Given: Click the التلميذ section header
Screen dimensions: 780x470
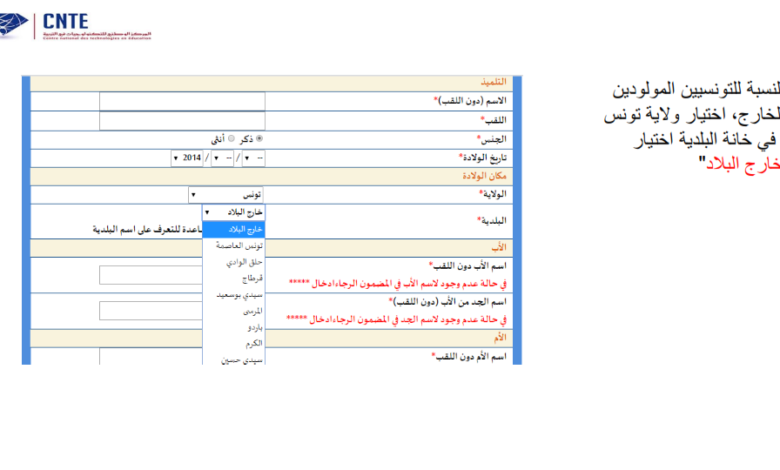Looking at the screenshot, I should point(493,82).
